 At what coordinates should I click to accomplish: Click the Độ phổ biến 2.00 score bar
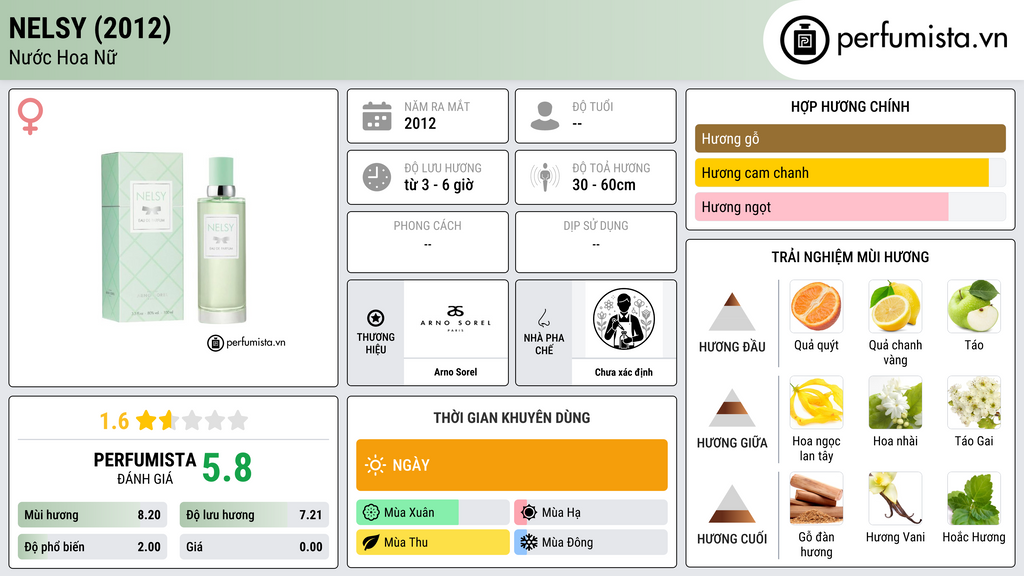pos(92,547)
